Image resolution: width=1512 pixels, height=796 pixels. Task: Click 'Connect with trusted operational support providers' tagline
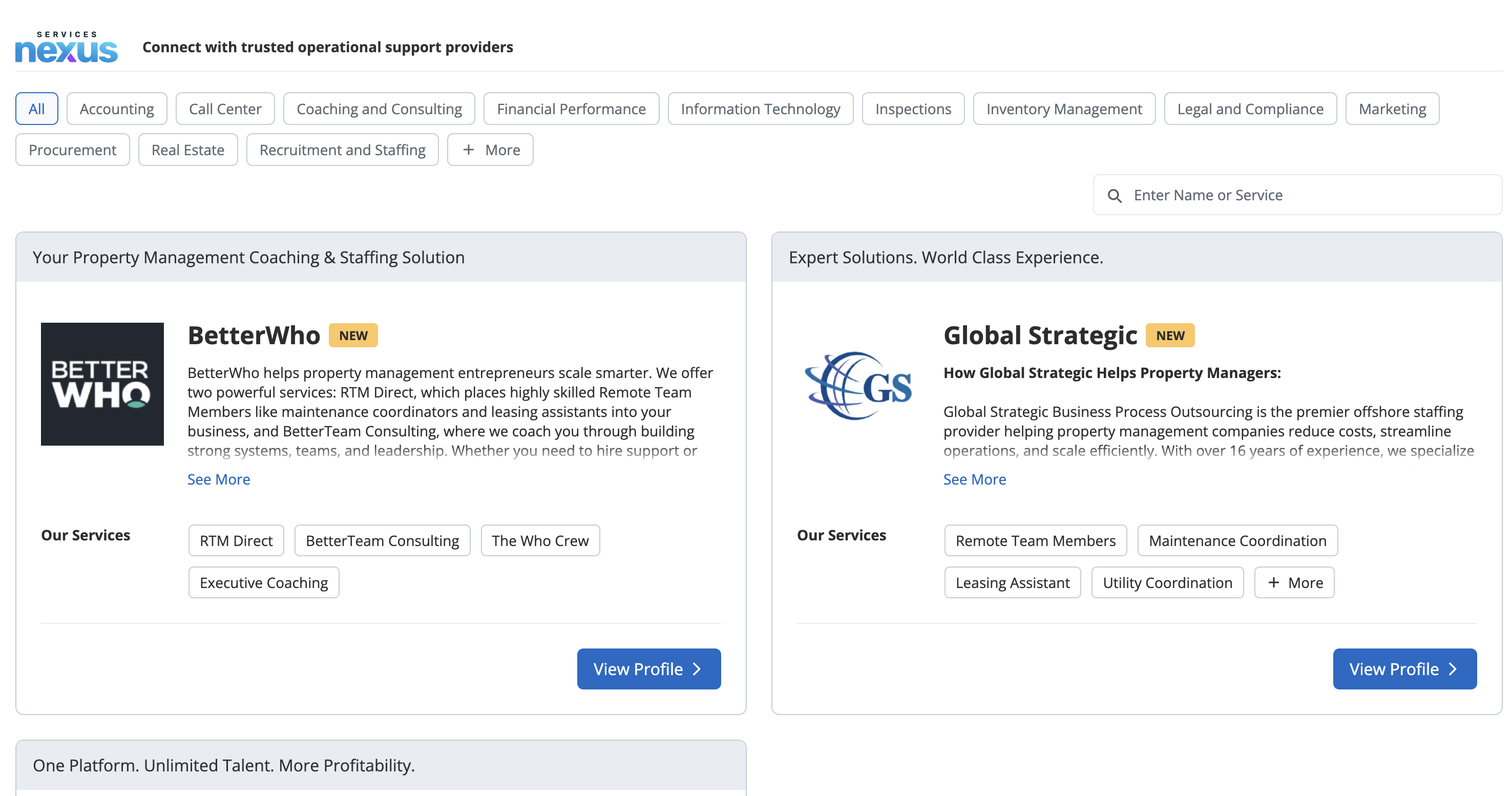pos(327,47)
